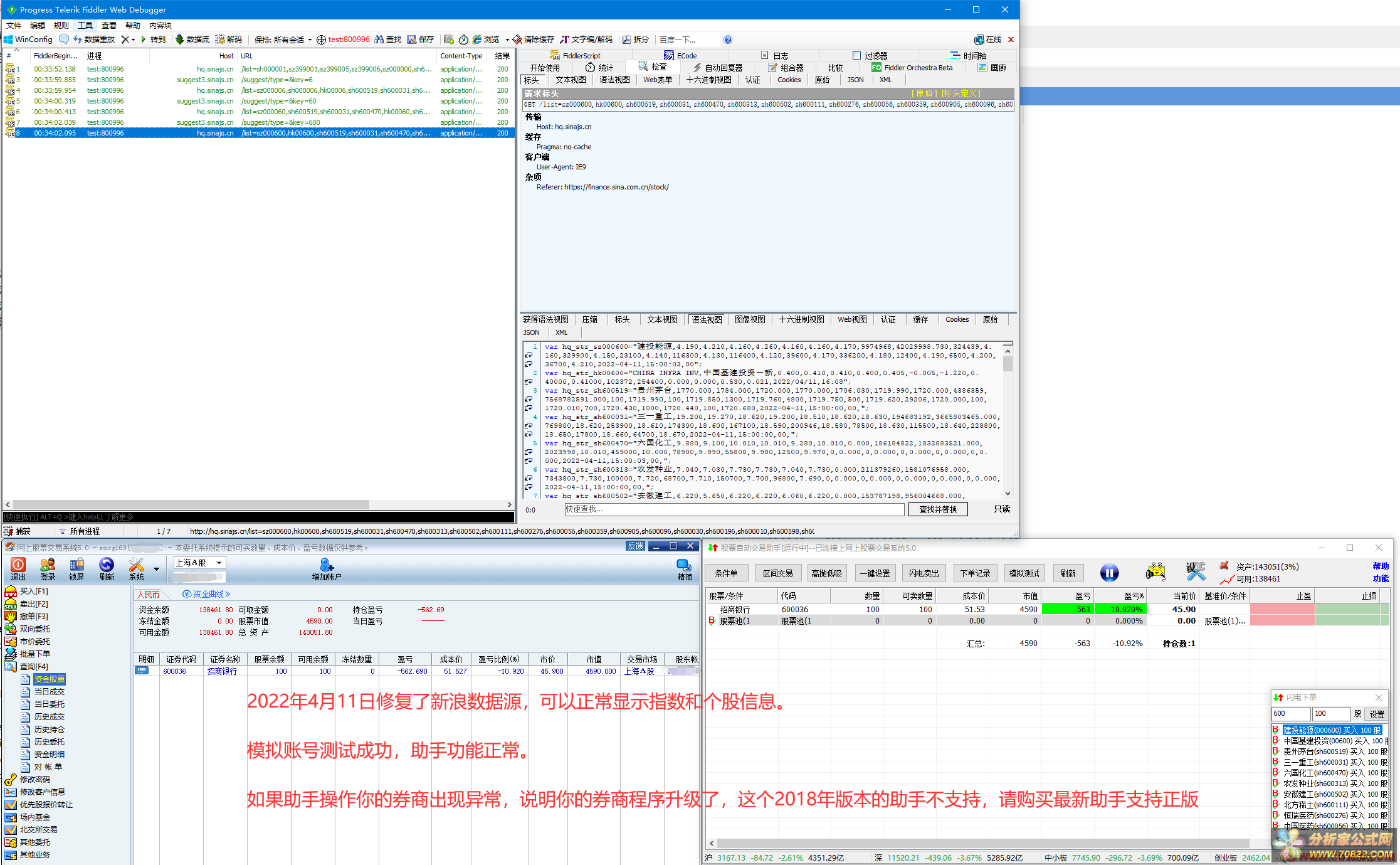Click the blue pause button in trading assistant
The height and width of the screenshot is (865, 1400).
pyautogui.click(x=1109, y=573)
